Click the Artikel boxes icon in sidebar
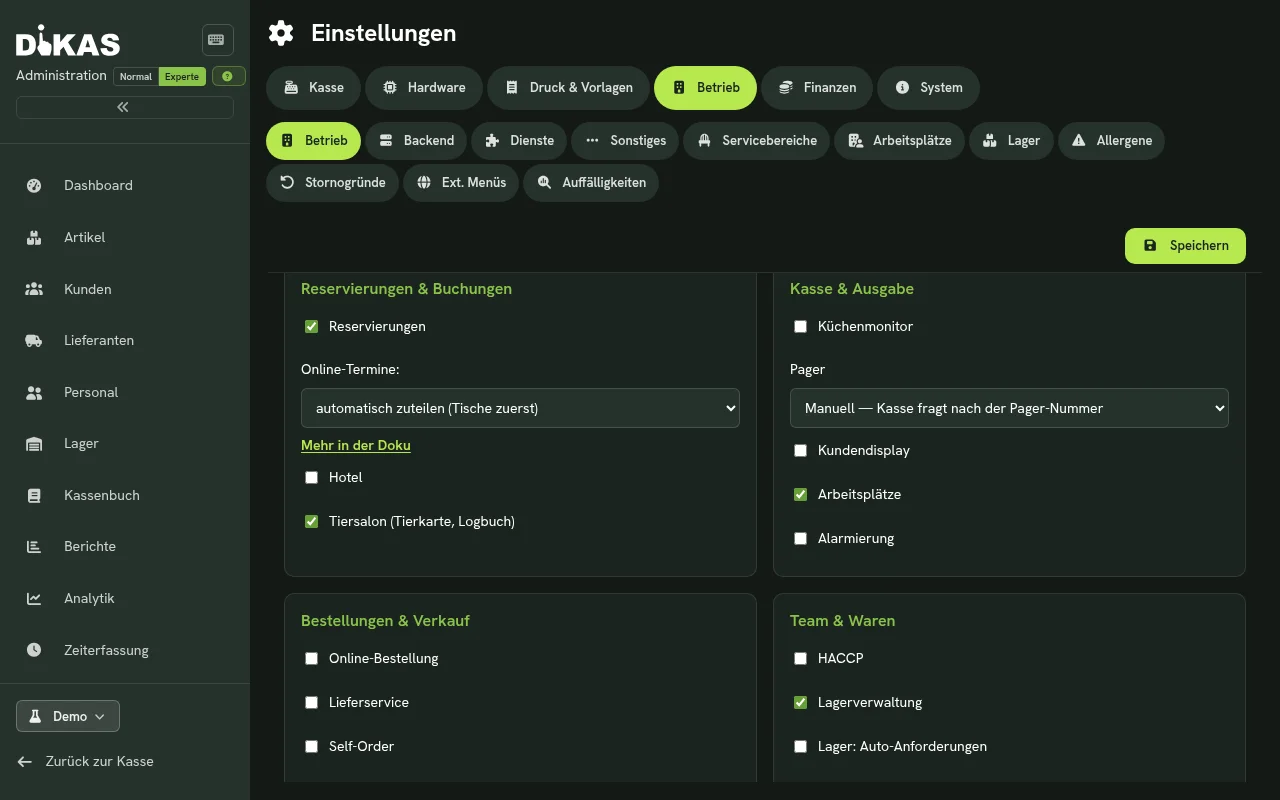The width and height of the screenshot is (1280, 800). coord(34,237)
